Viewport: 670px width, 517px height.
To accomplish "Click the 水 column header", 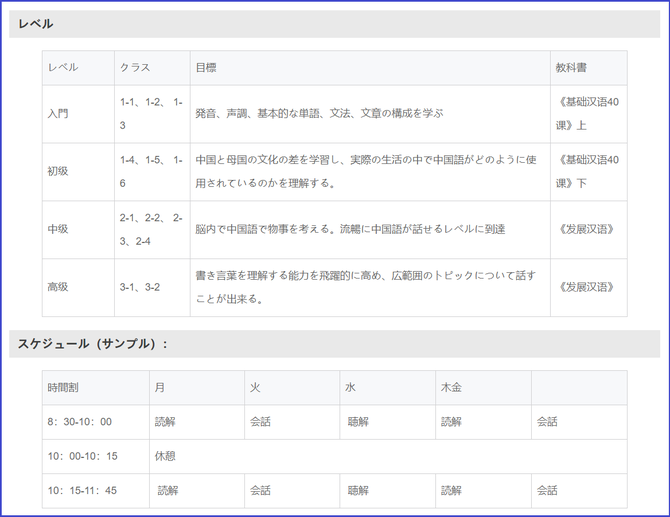I will coord(388,388).
